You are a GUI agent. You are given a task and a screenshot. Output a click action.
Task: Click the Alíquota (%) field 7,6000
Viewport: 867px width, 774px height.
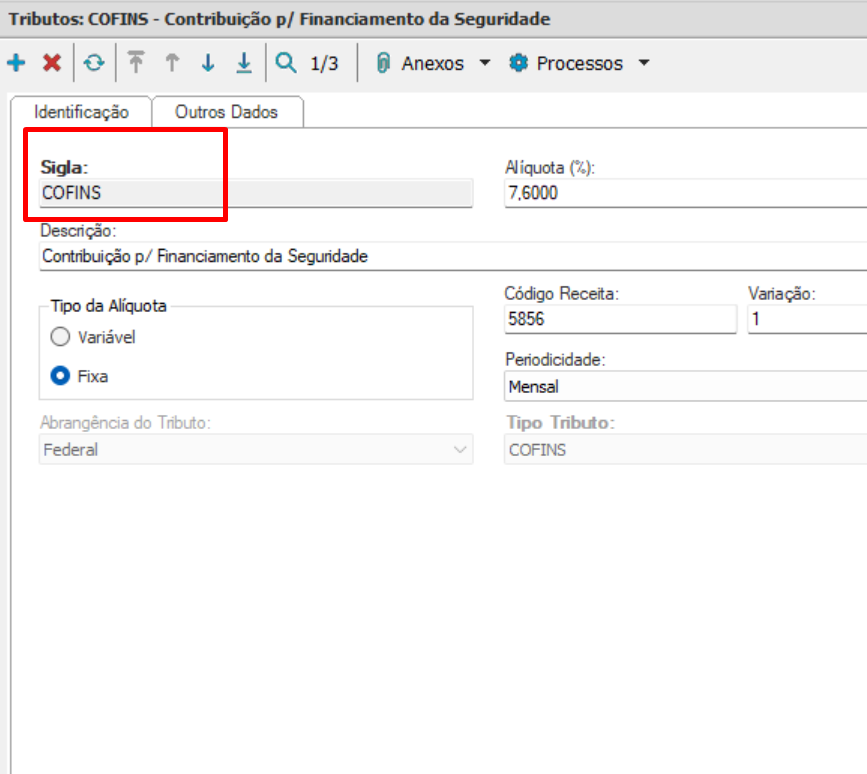[686, 193]
